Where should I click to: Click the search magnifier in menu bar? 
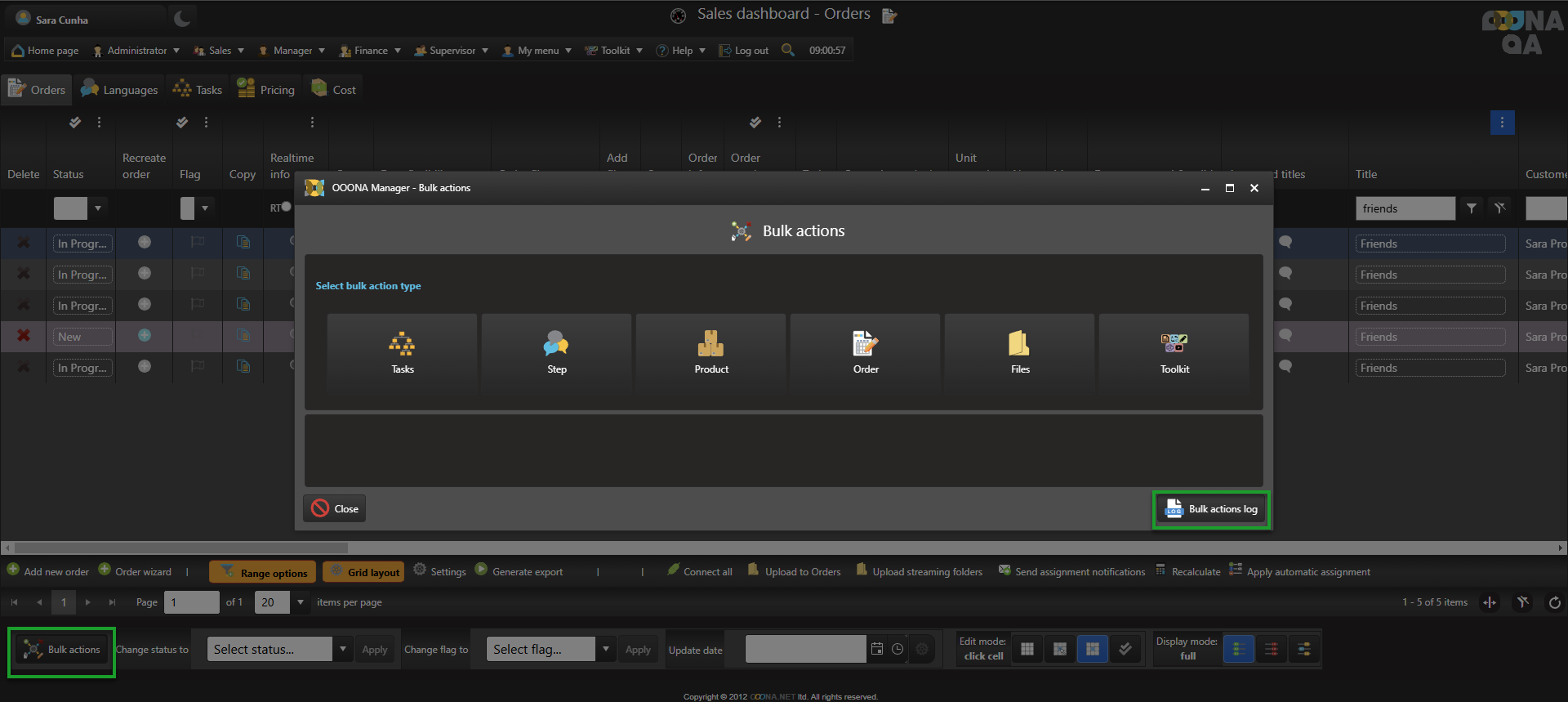coord(787,50)
